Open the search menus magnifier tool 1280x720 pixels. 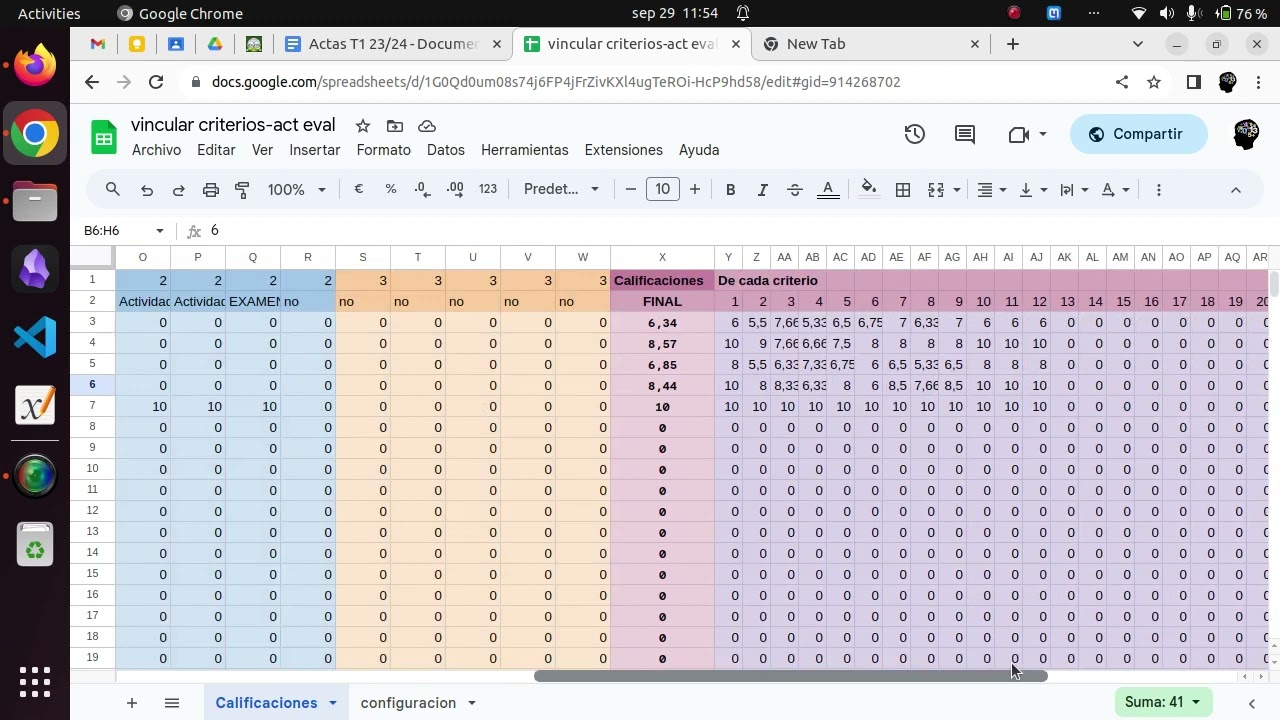click(113, 189)
